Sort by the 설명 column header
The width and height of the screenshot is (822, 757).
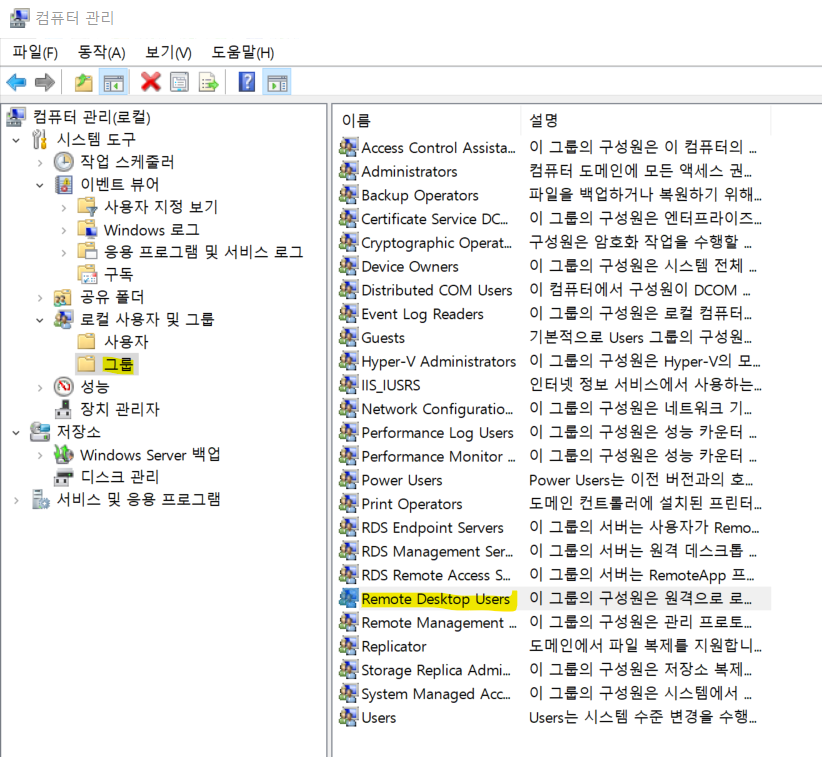pos(646,121)
